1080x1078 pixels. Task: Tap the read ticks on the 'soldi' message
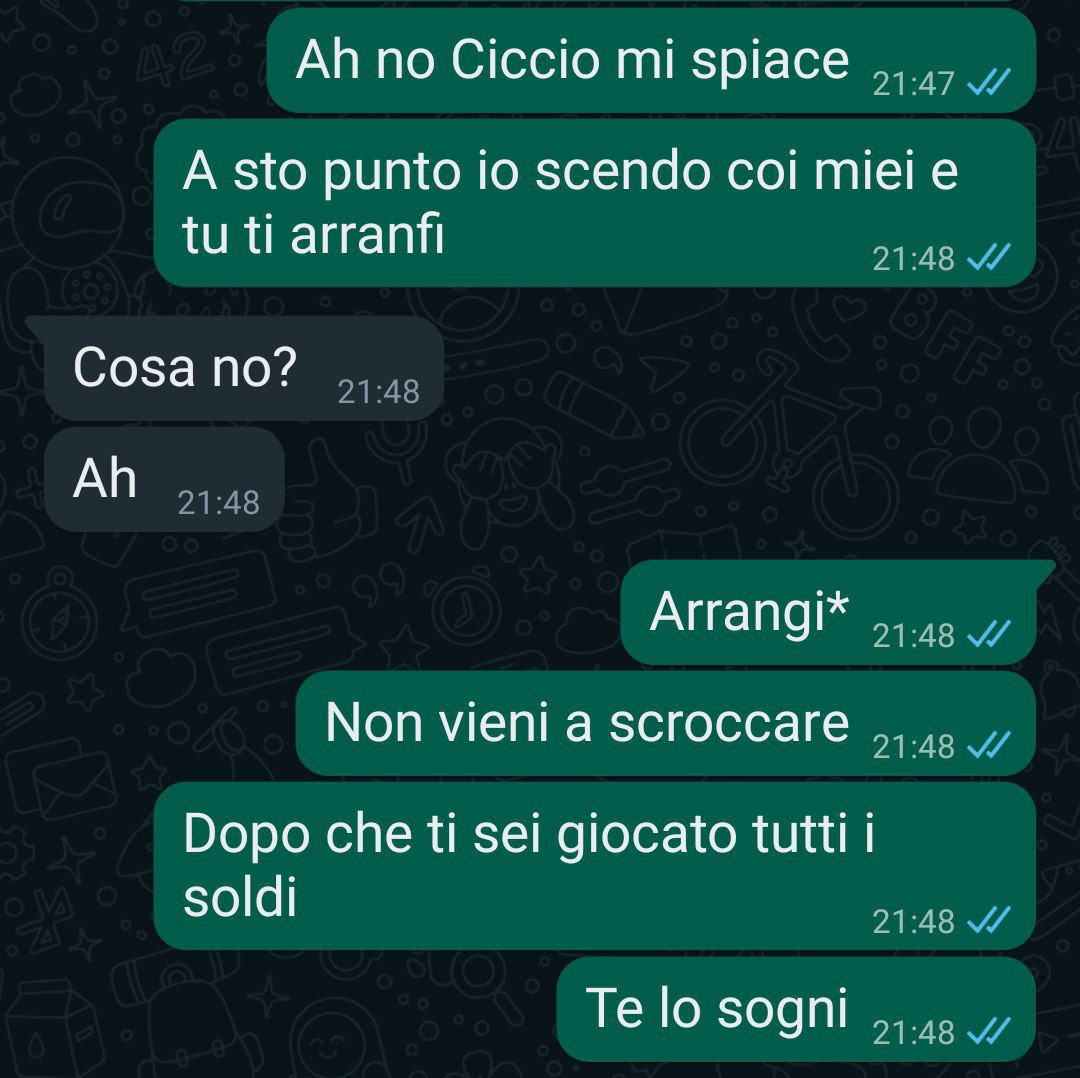pyautogui.click(x=988, y=920)
